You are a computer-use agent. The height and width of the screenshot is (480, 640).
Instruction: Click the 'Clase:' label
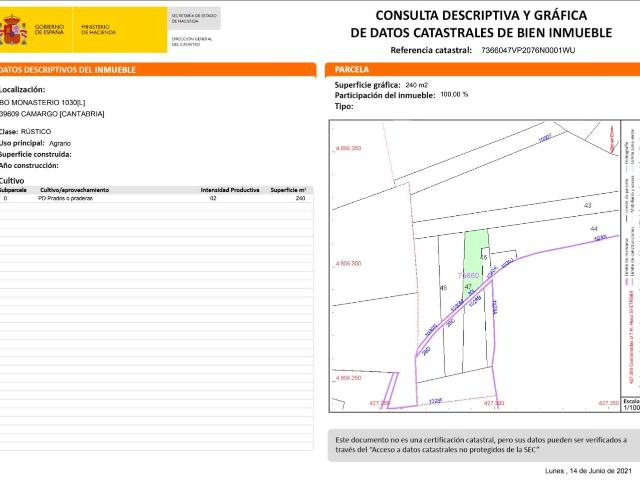pos(9,131)
